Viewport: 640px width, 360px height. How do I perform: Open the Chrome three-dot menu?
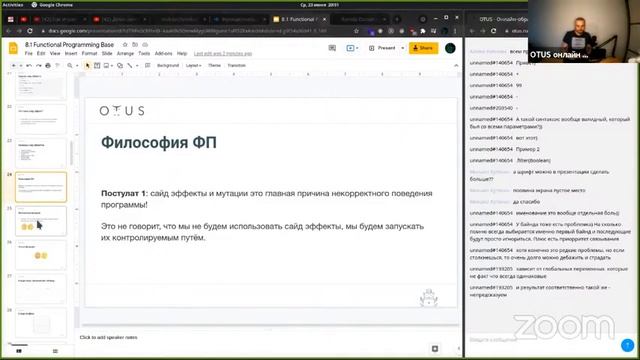click(x=455, y=31)
